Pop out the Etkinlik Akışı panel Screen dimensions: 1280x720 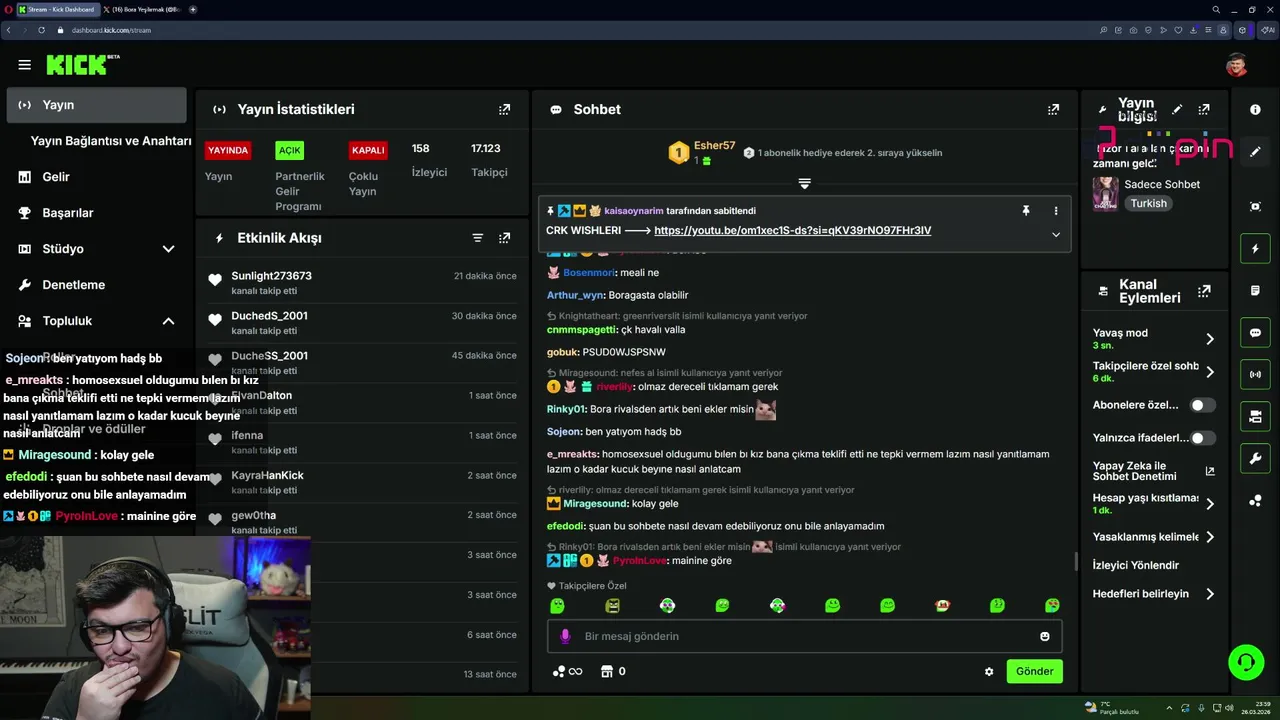point(504,238)
